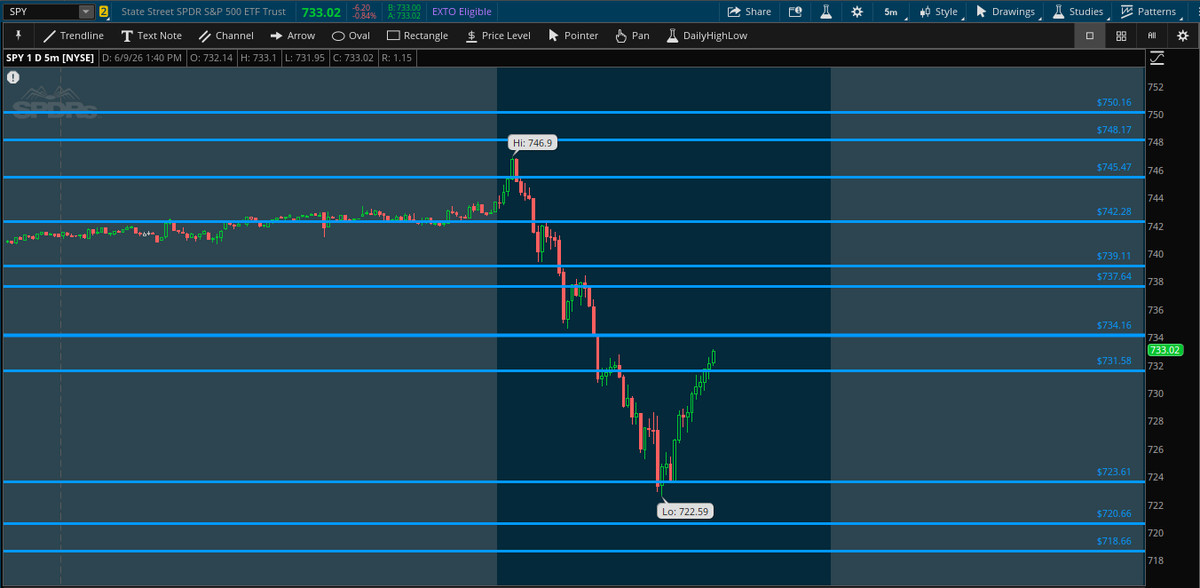Open the Style dropdown menu
The width and height of the screenshot is (1200, 588).
click(x=938, y=12)
